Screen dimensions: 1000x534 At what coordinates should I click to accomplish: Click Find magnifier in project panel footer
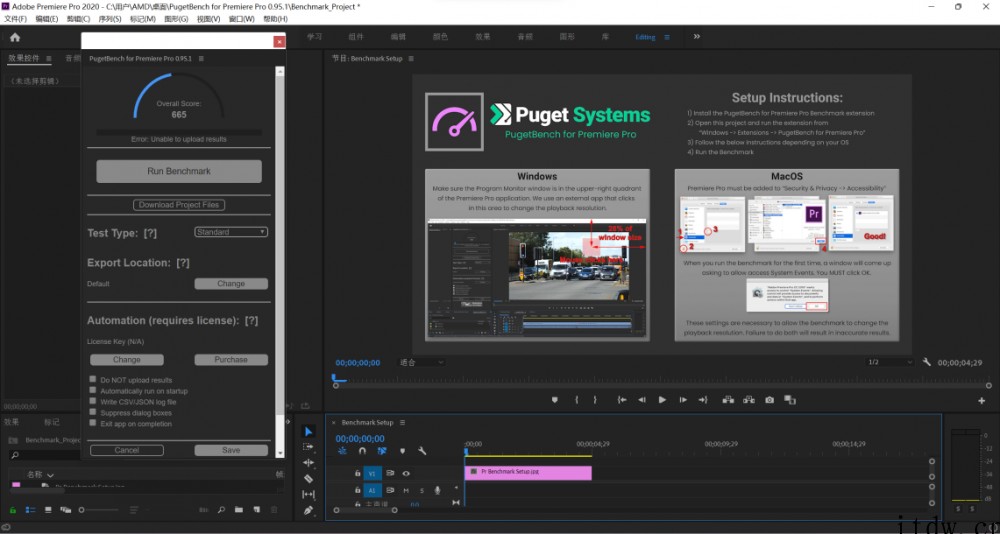point(221,510)
